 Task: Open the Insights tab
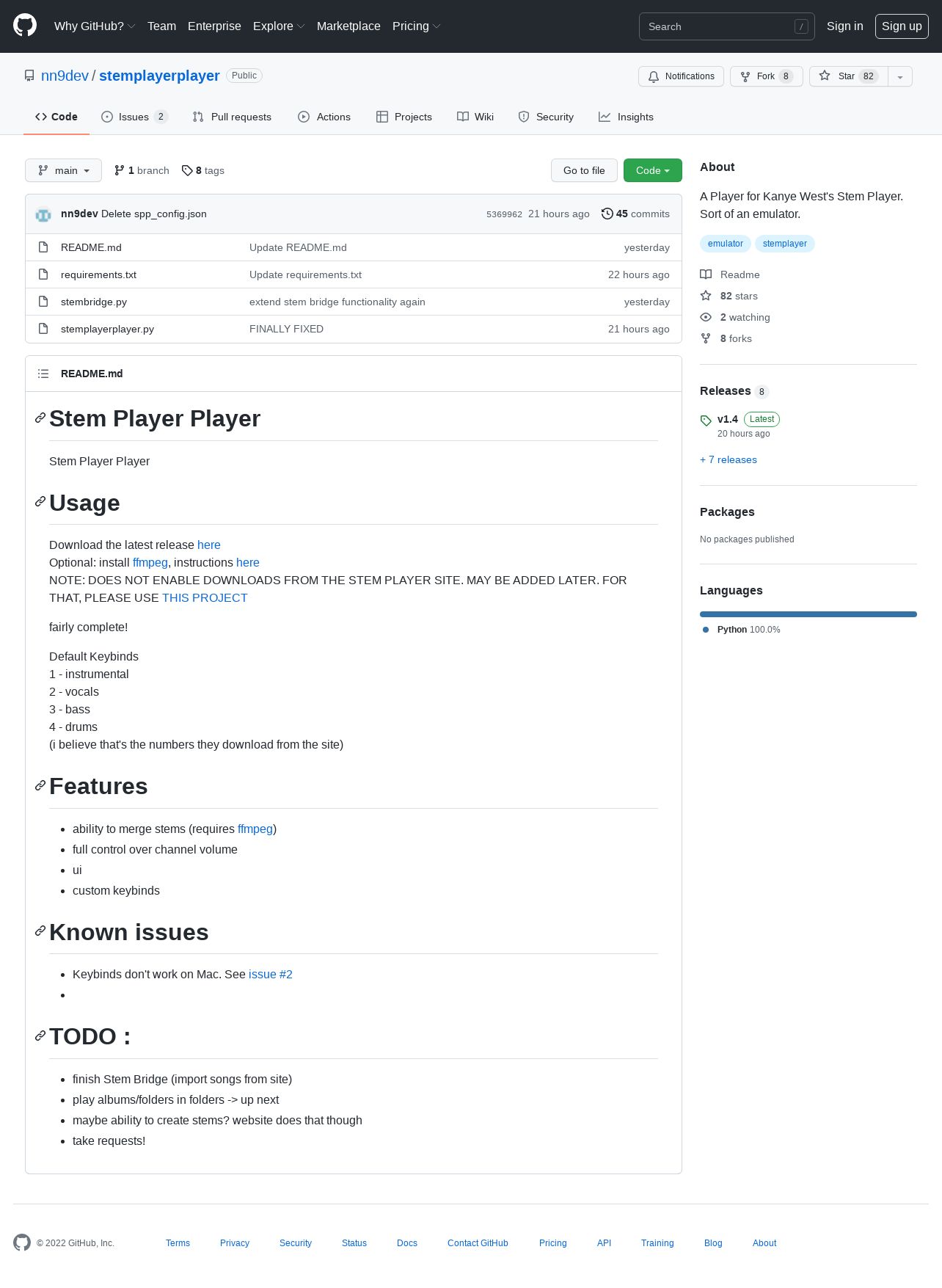point(626,117)
